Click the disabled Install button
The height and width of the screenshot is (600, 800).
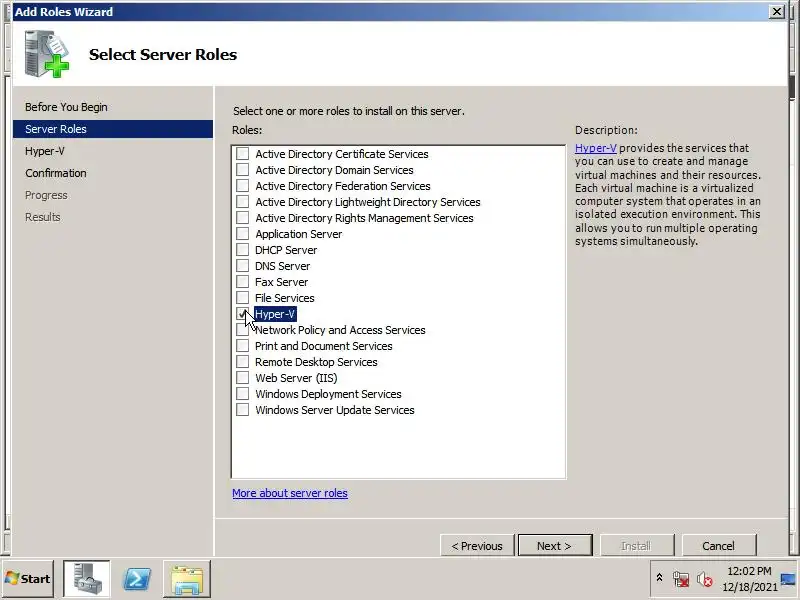pyautogui.click(x=637, y=545)
